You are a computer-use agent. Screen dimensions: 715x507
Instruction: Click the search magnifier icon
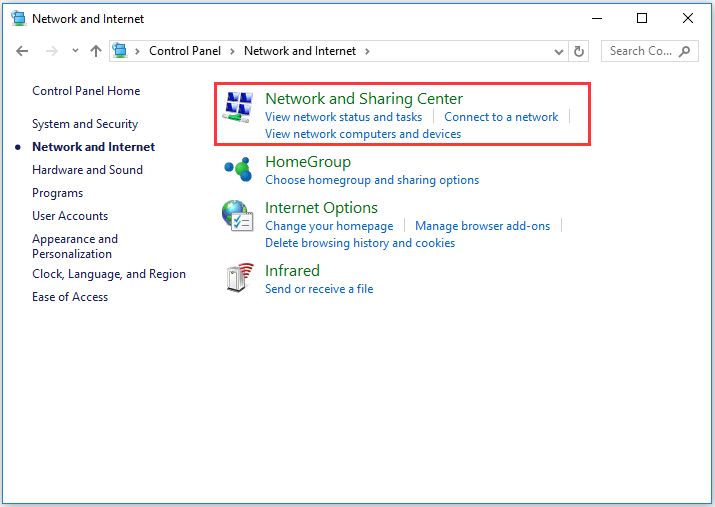pyautogui.click(x=684, y=51)
